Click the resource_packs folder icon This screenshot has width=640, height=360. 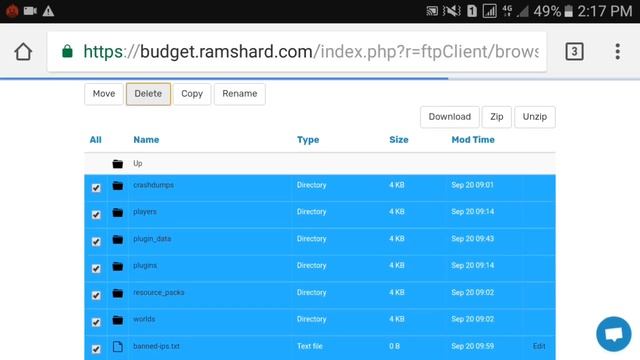tap(118, 293)
